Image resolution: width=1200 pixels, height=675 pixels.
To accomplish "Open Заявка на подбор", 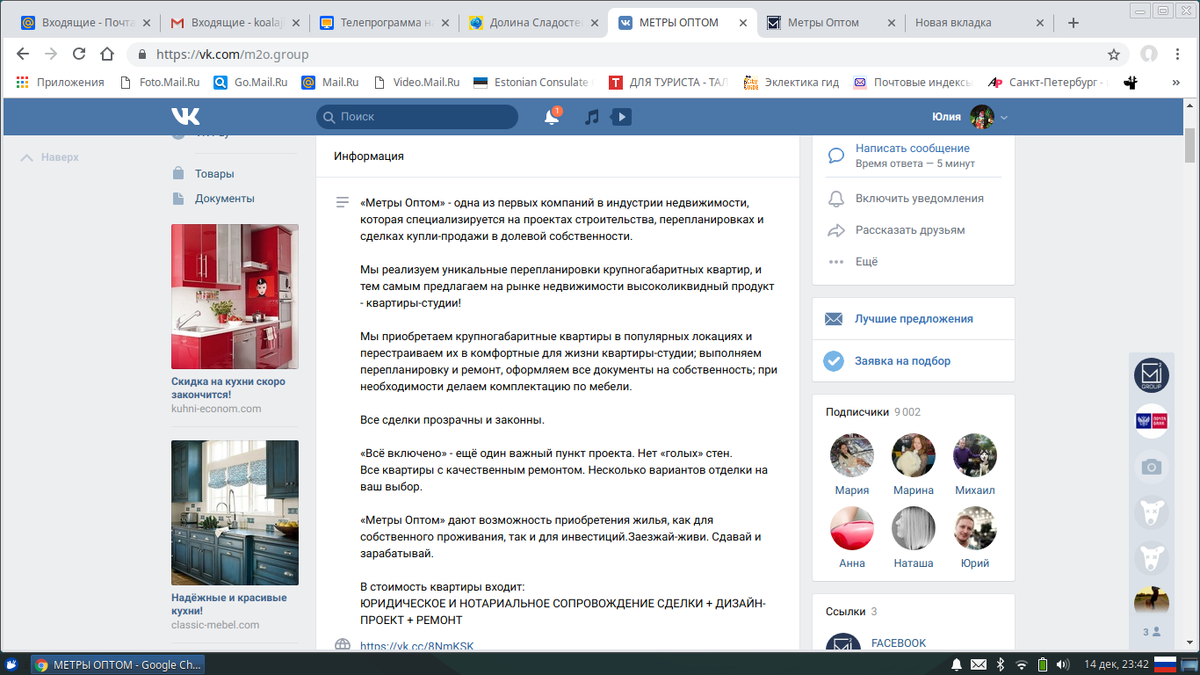I will point(902,361).
